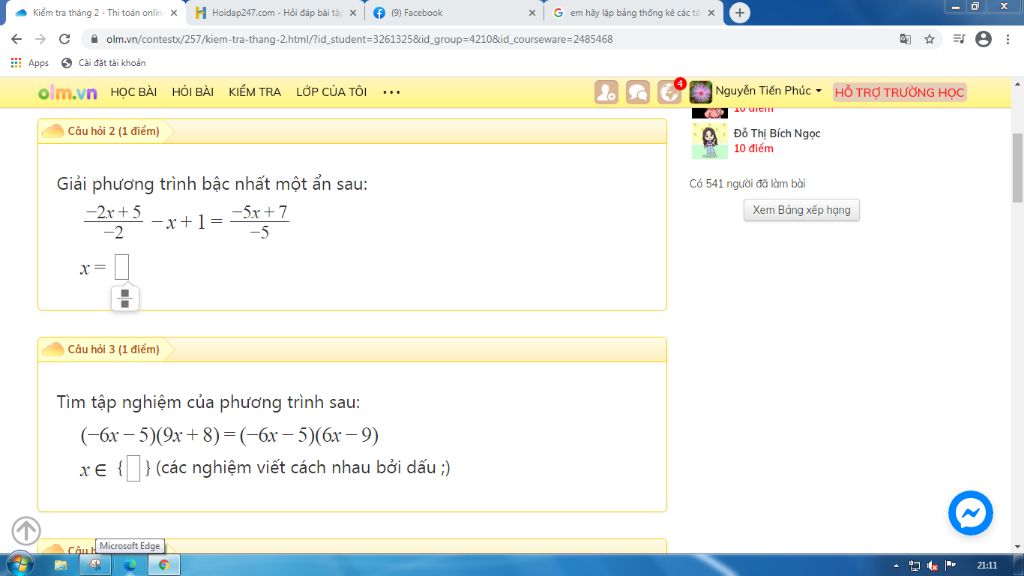Open the Messenger chat bubble
The height and width of the screenshot is (576, 1024).
coord(970,513)
